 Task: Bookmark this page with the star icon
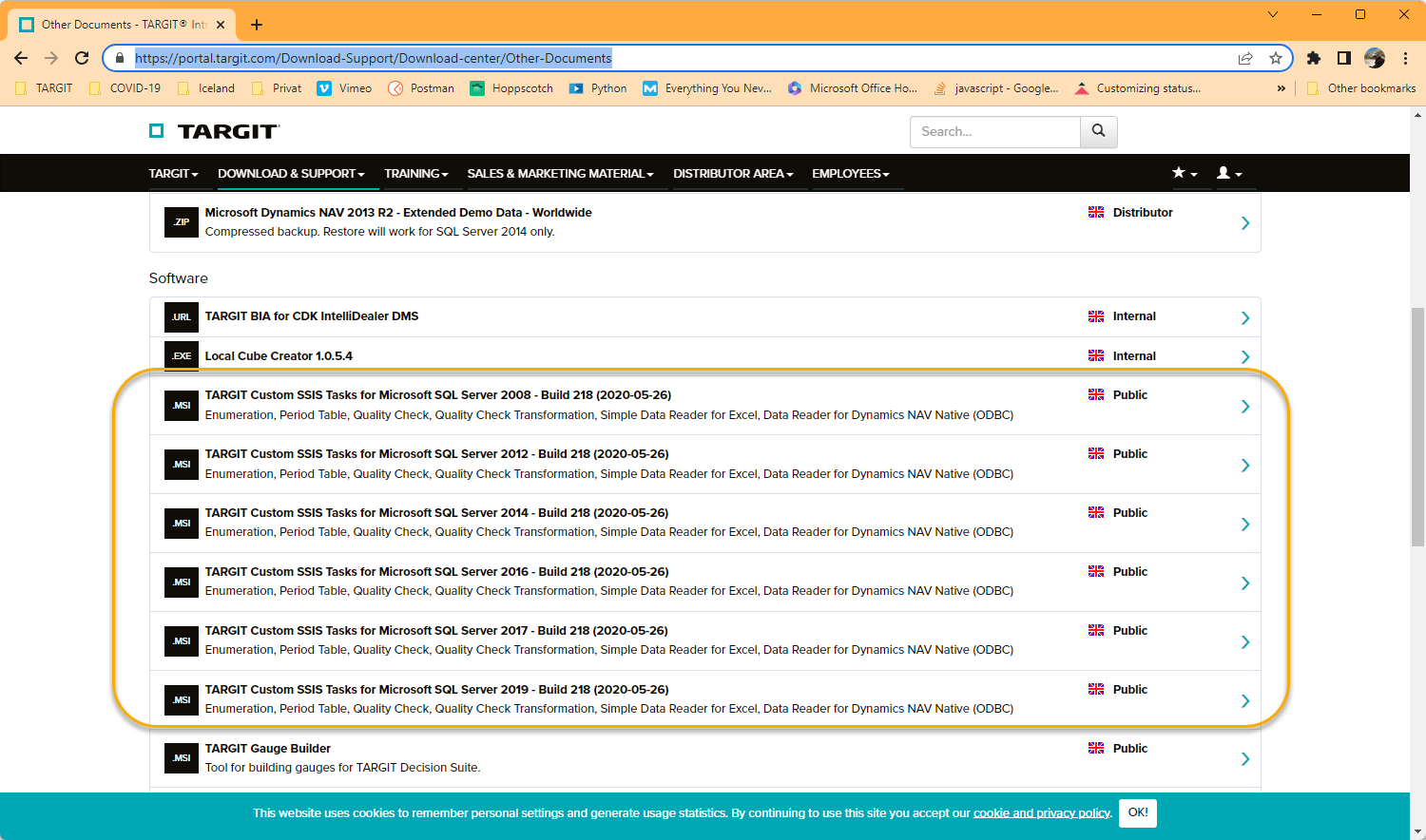pyautogui.click(x=1276, y=58)
